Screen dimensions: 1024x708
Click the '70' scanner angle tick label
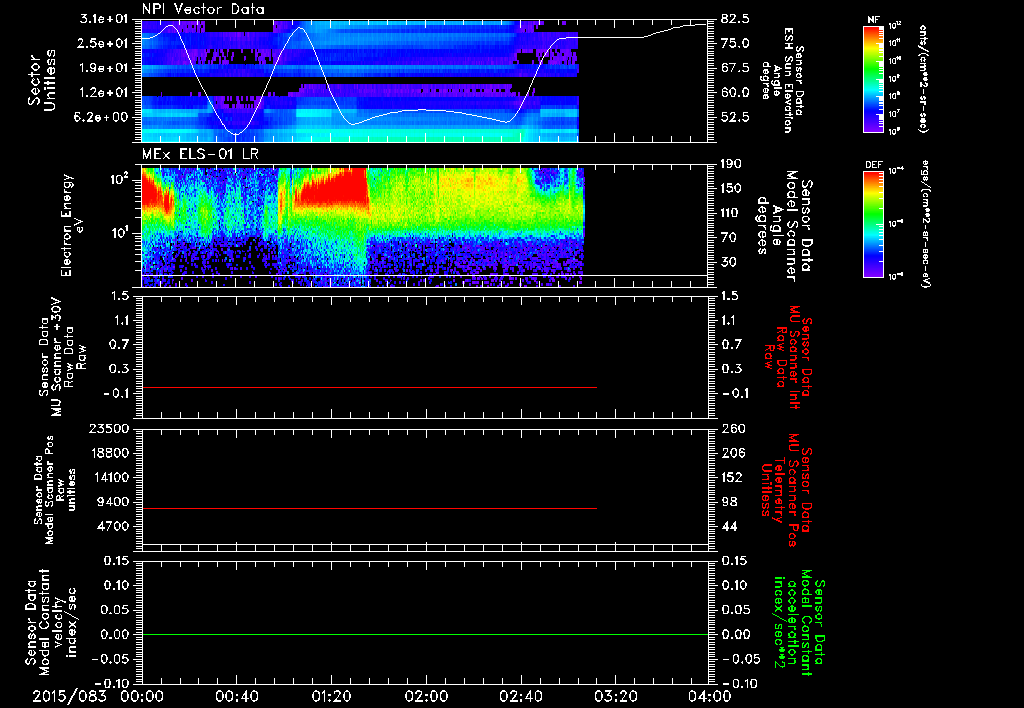(x=729, y=238)
